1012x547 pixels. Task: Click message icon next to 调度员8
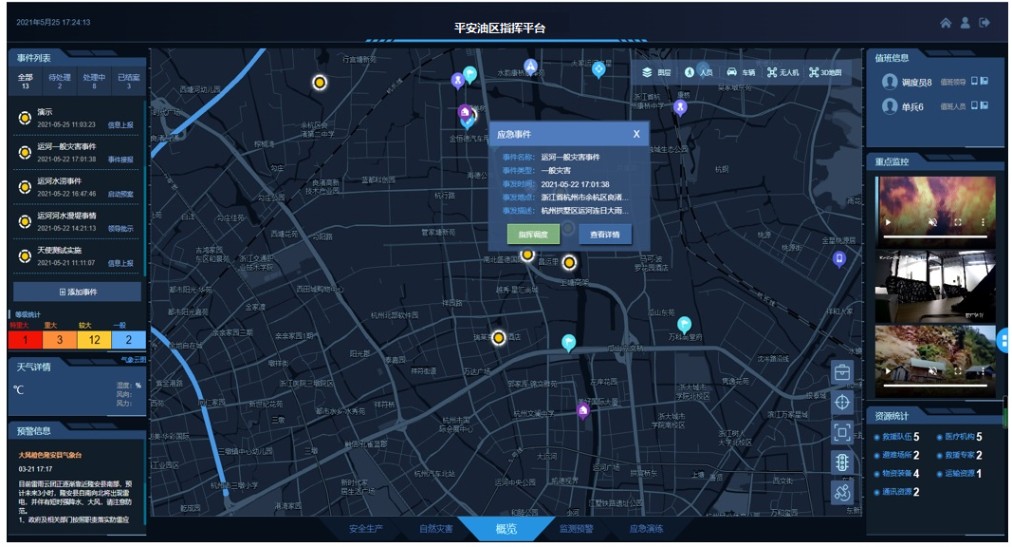tap(984, 81)
